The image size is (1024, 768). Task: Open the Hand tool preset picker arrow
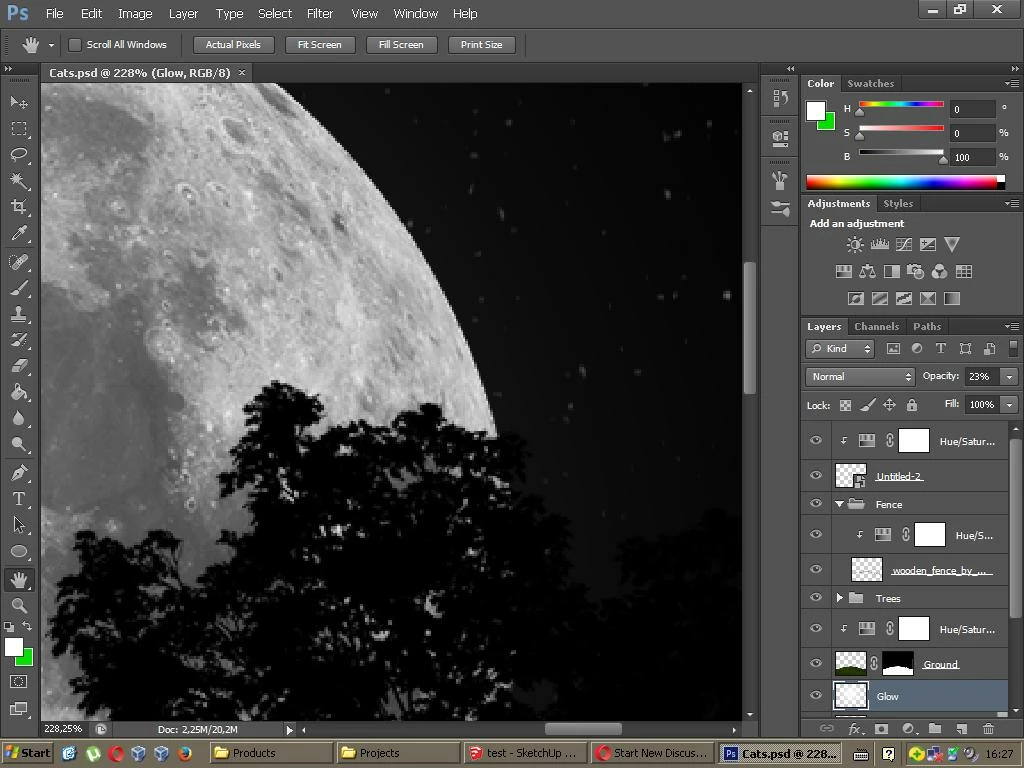tap(51, 45)
